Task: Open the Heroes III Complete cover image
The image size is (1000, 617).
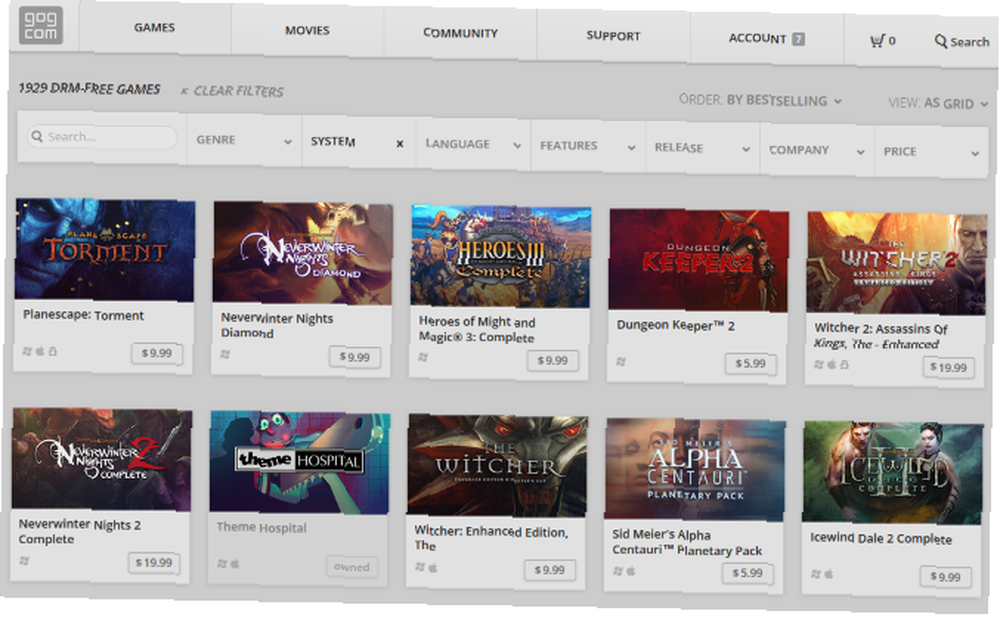Action: [x=501, y=256]
